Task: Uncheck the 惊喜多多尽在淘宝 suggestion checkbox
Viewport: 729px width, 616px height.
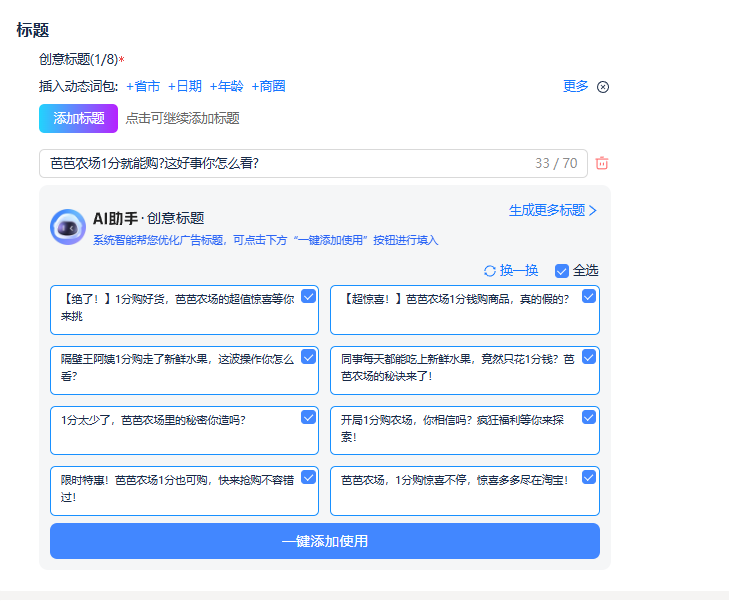Action: 589,477
